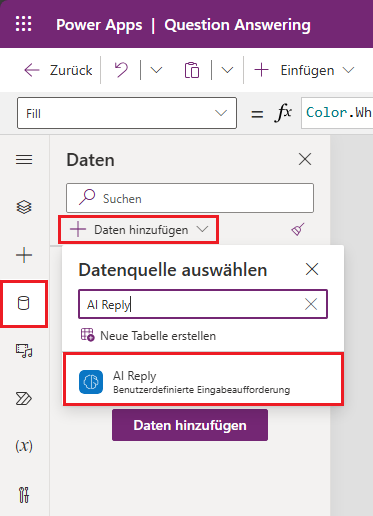This screenshot has width=373, height=516.
Task: Expand the undo options dropdown arrow
Action: (x=156, y=70)
